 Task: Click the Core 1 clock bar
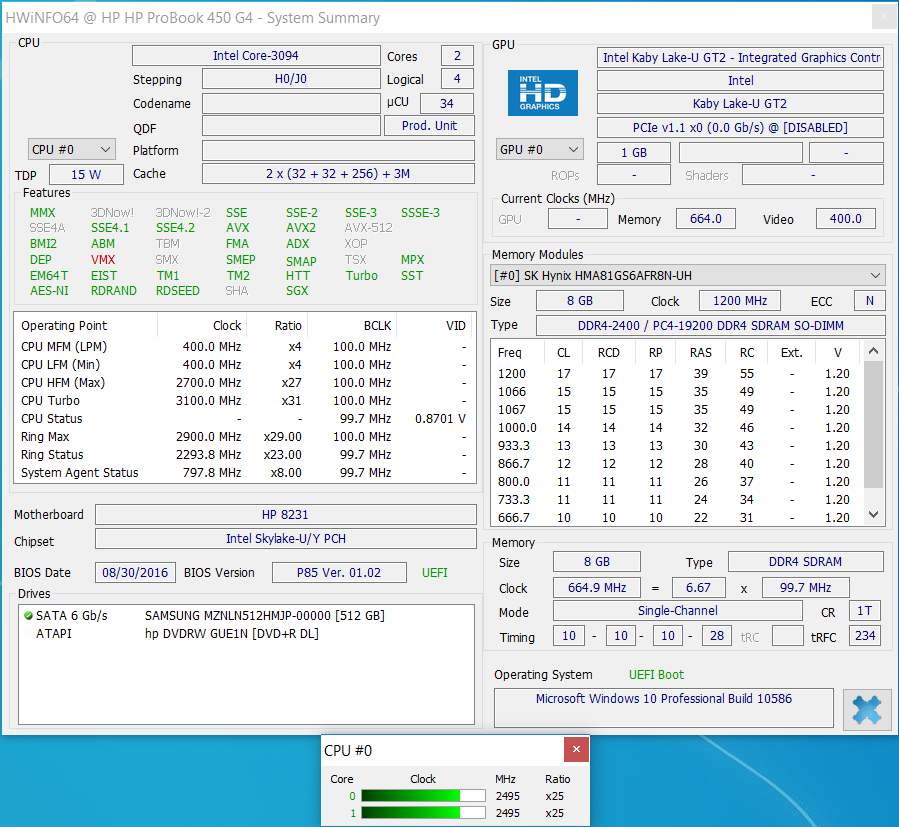click(423, 813)
